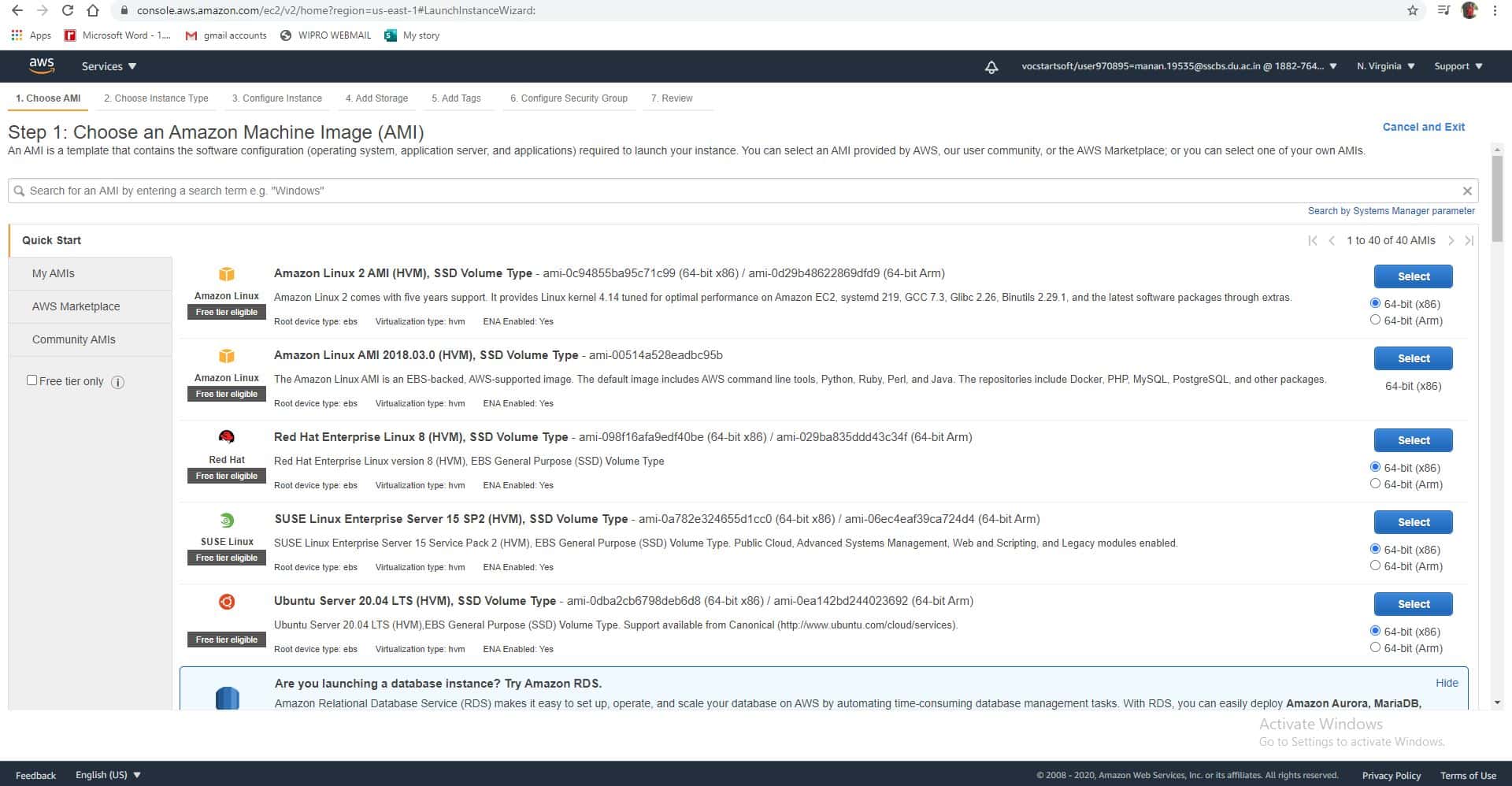1512x786 pixels.
Task: Switch to the 2. Choose Instance Type tab
Action: (156, 98)
